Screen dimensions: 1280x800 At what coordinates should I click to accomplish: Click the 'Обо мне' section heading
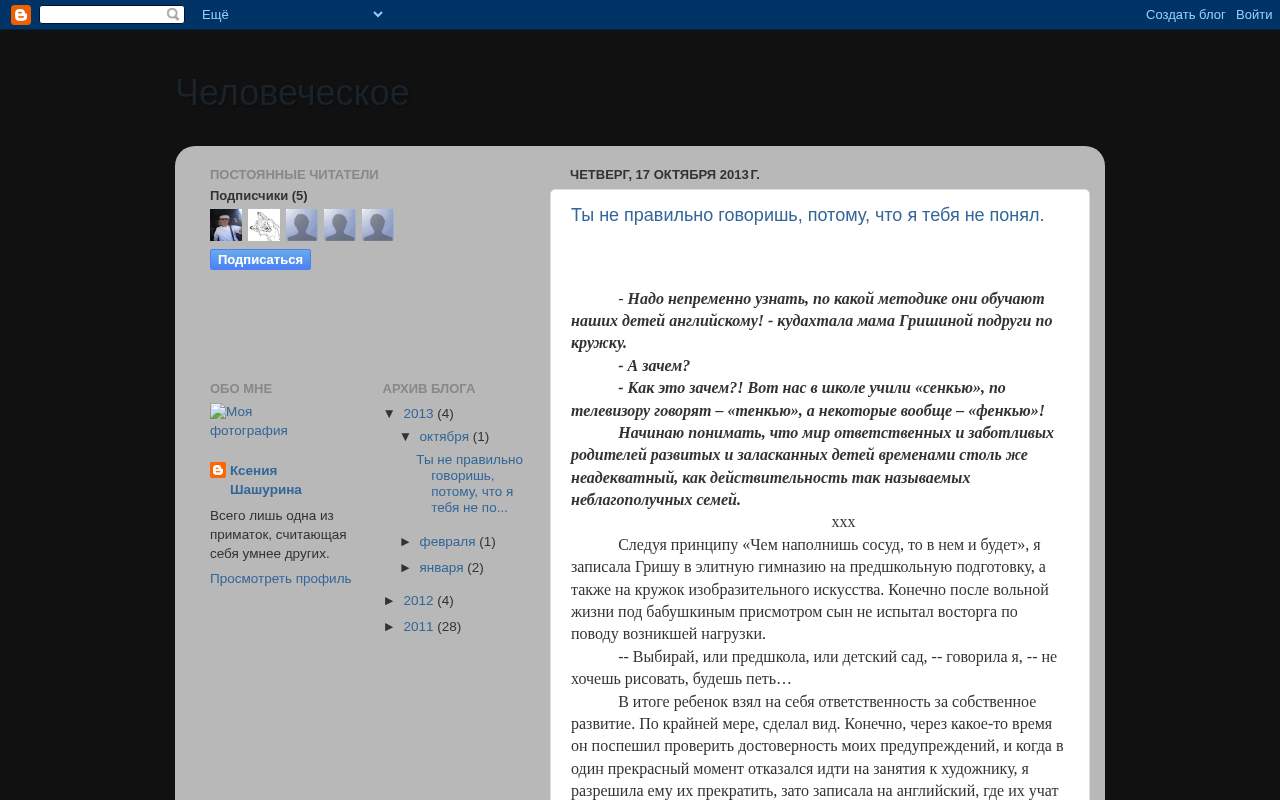241,389
